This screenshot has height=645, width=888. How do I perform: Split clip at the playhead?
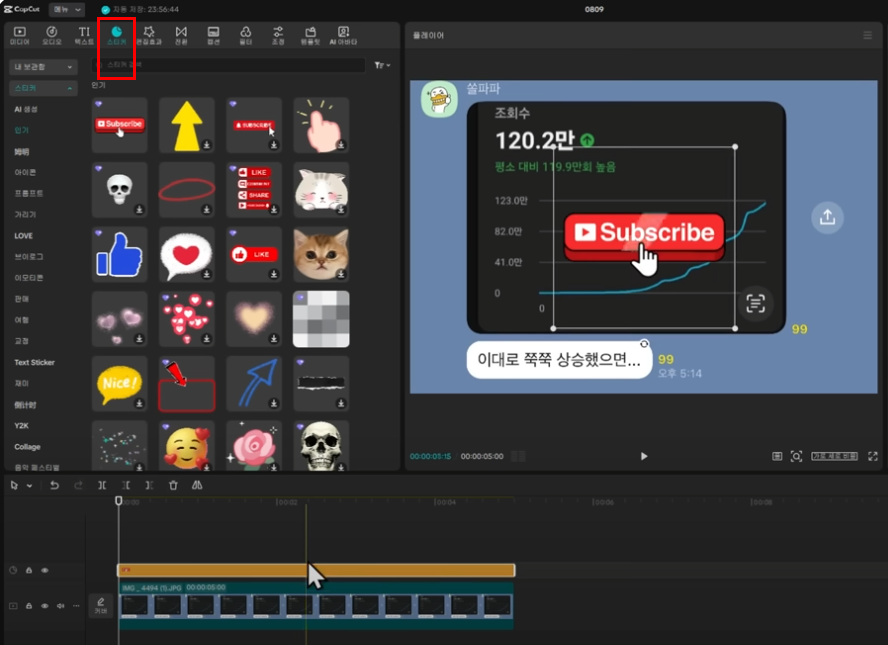tap(102, 485)
